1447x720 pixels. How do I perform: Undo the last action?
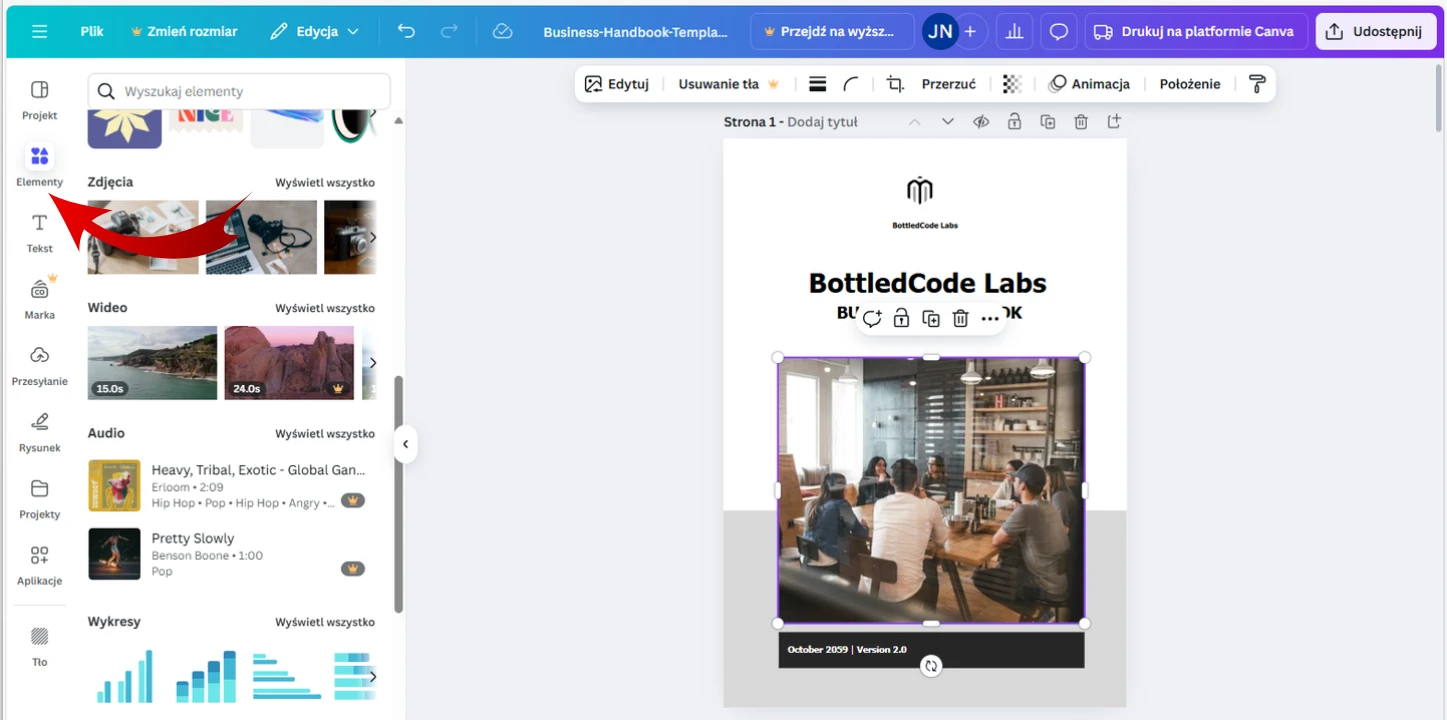click(406, 31)
